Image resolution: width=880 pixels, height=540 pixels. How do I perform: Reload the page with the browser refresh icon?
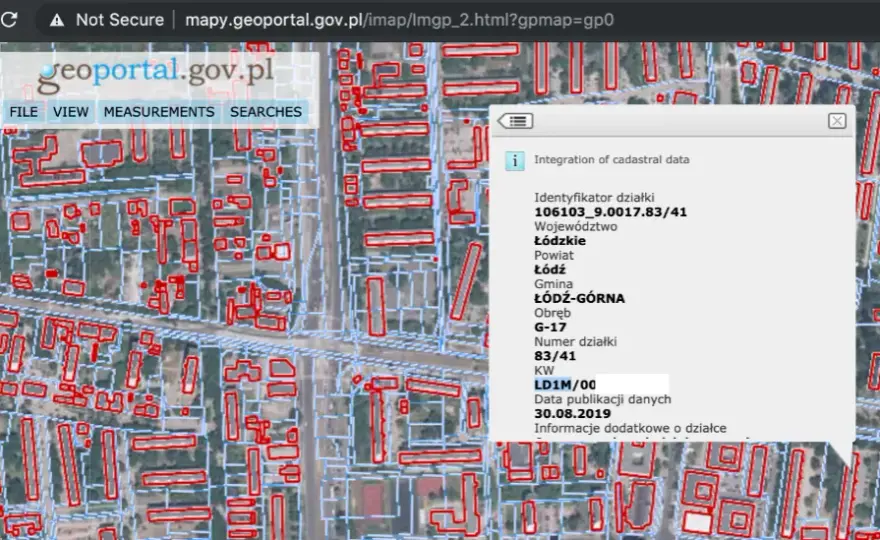(9, 20)
